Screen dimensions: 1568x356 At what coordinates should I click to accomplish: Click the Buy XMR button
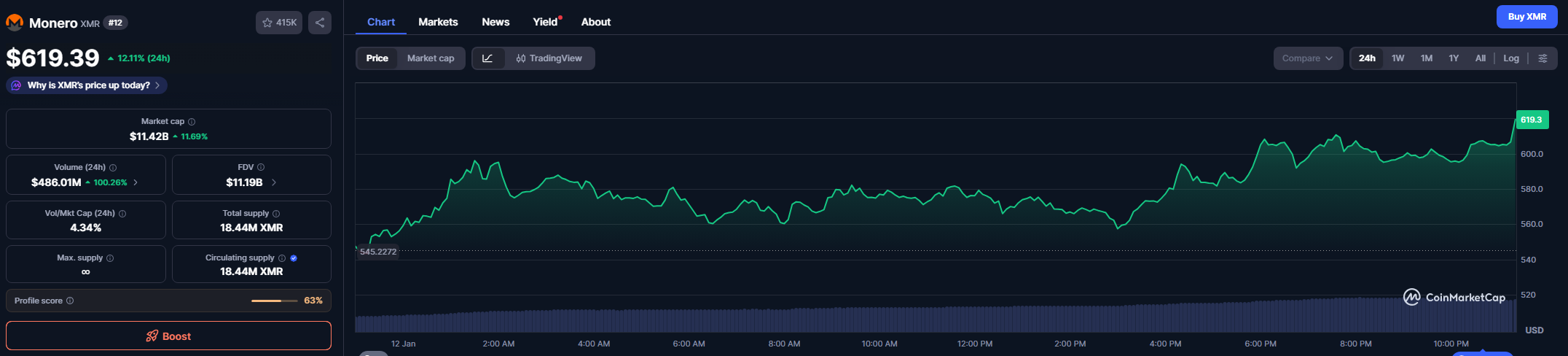pos(1526,17)
